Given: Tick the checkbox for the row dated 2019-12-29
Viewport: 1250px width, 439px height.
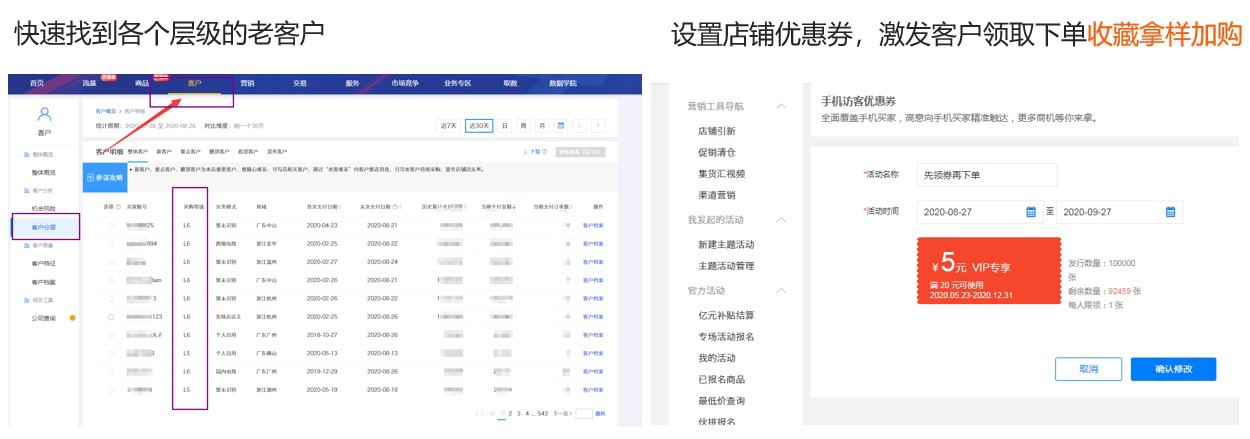Looking at the screenshot, I should (x=110, y=371).
